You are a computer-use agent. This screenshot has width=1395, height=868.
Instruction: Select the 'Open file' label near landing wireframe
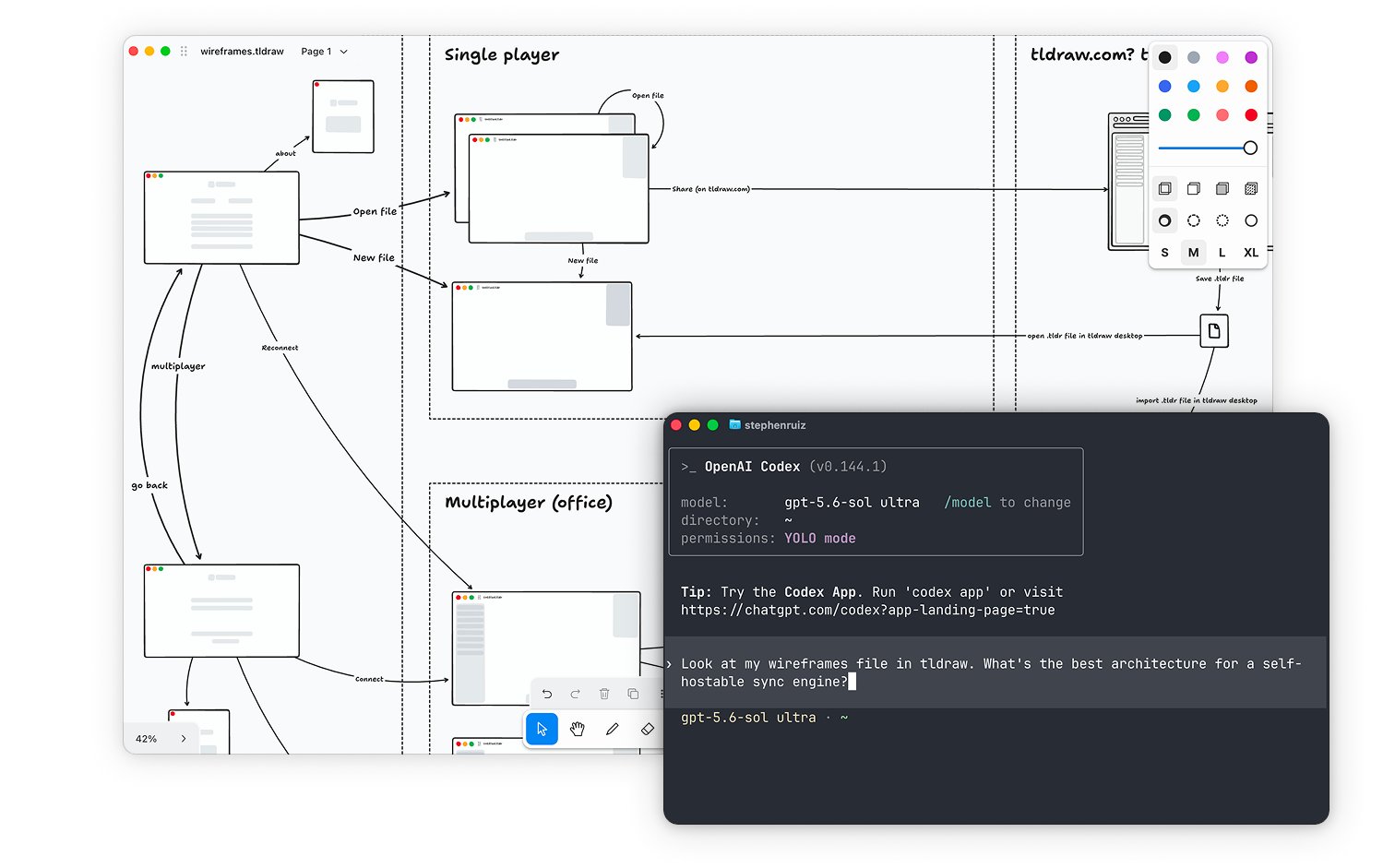click(375, 211)
